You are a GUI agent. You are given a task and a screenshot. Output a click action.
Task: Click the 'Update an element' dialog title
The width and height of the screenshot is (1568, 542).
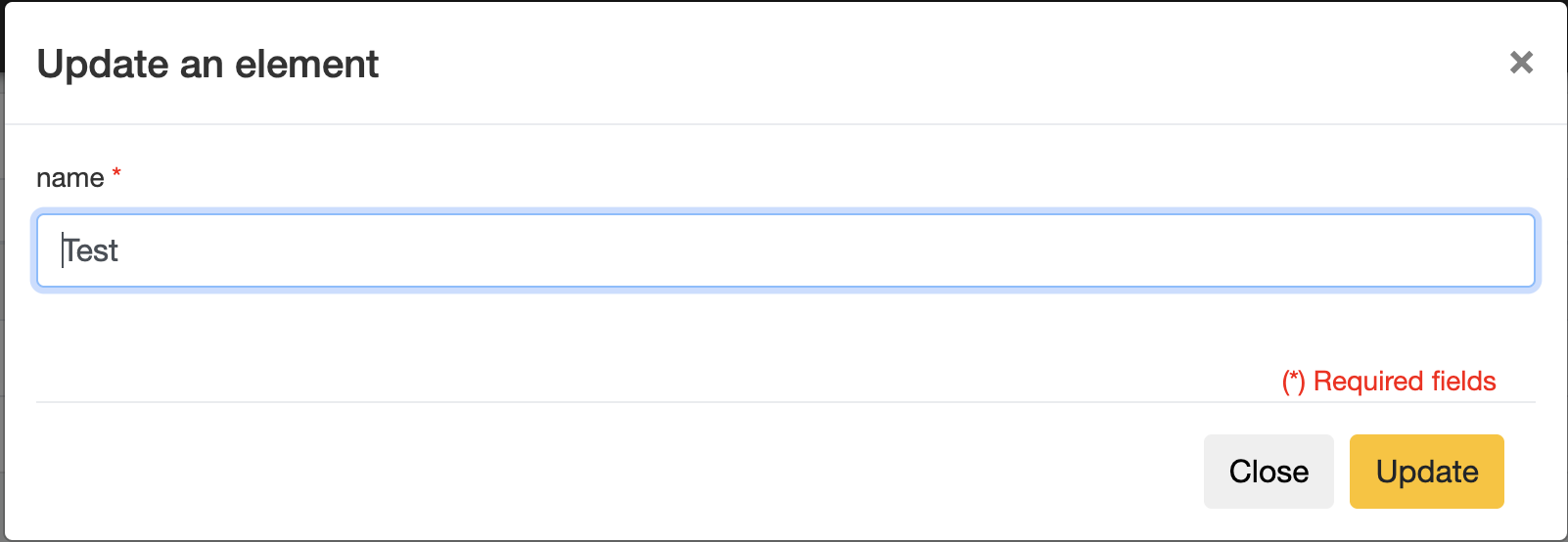(208, 65)
